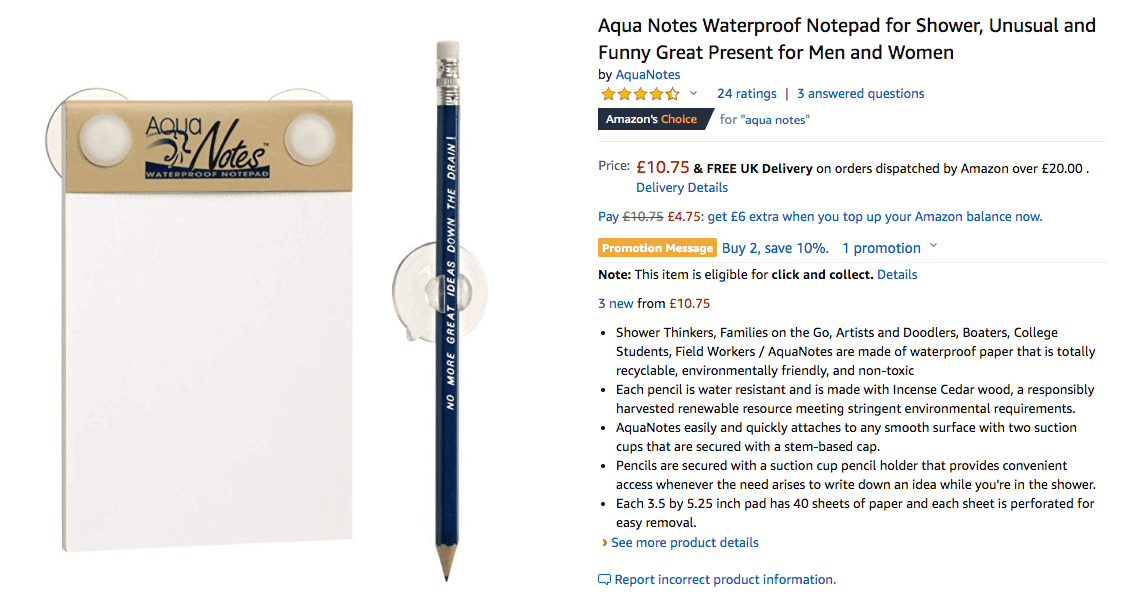Viewport: 1121px width, 610px height.
Task: Open click and collect Details link
Action: pyautogui.click(x=897, y=275)
